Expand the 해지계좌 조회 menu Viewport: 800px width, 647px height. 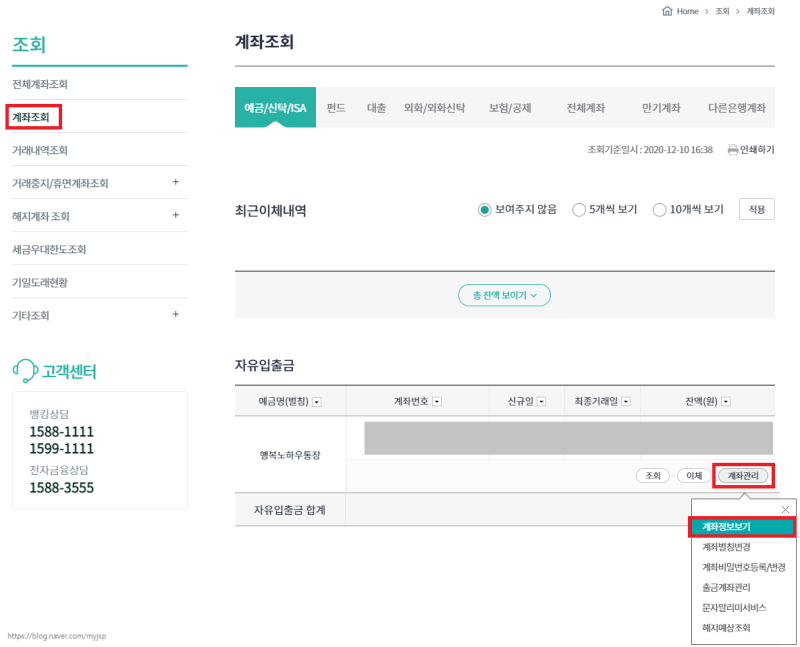pos(176,216)
